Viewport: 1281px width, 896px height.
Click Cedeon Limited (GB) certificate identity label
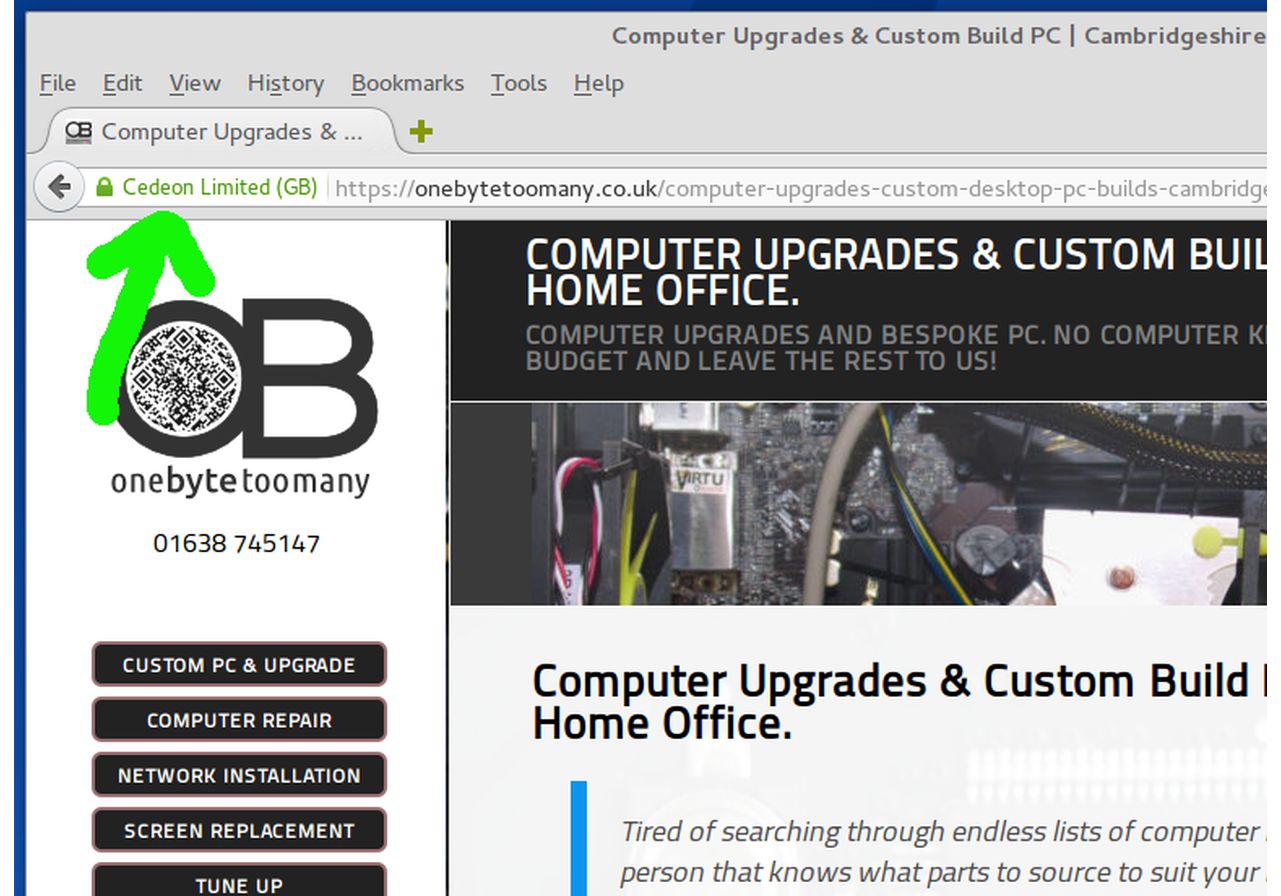[x=219, y=187]
